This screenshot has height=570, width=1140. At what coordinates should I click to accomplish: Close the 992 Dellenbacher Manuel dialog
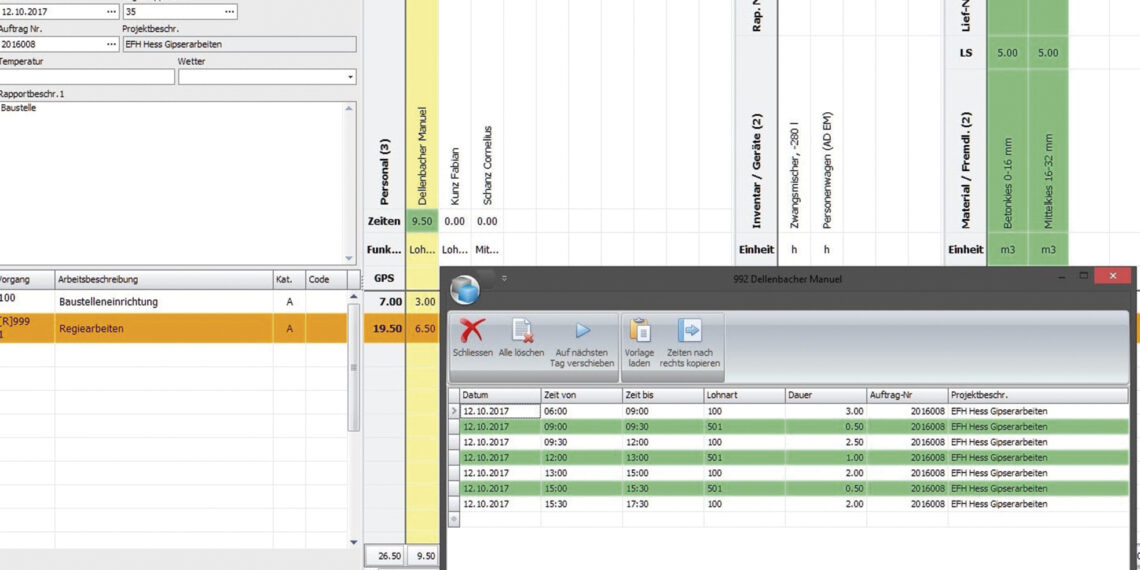[x=1112, y=276]
